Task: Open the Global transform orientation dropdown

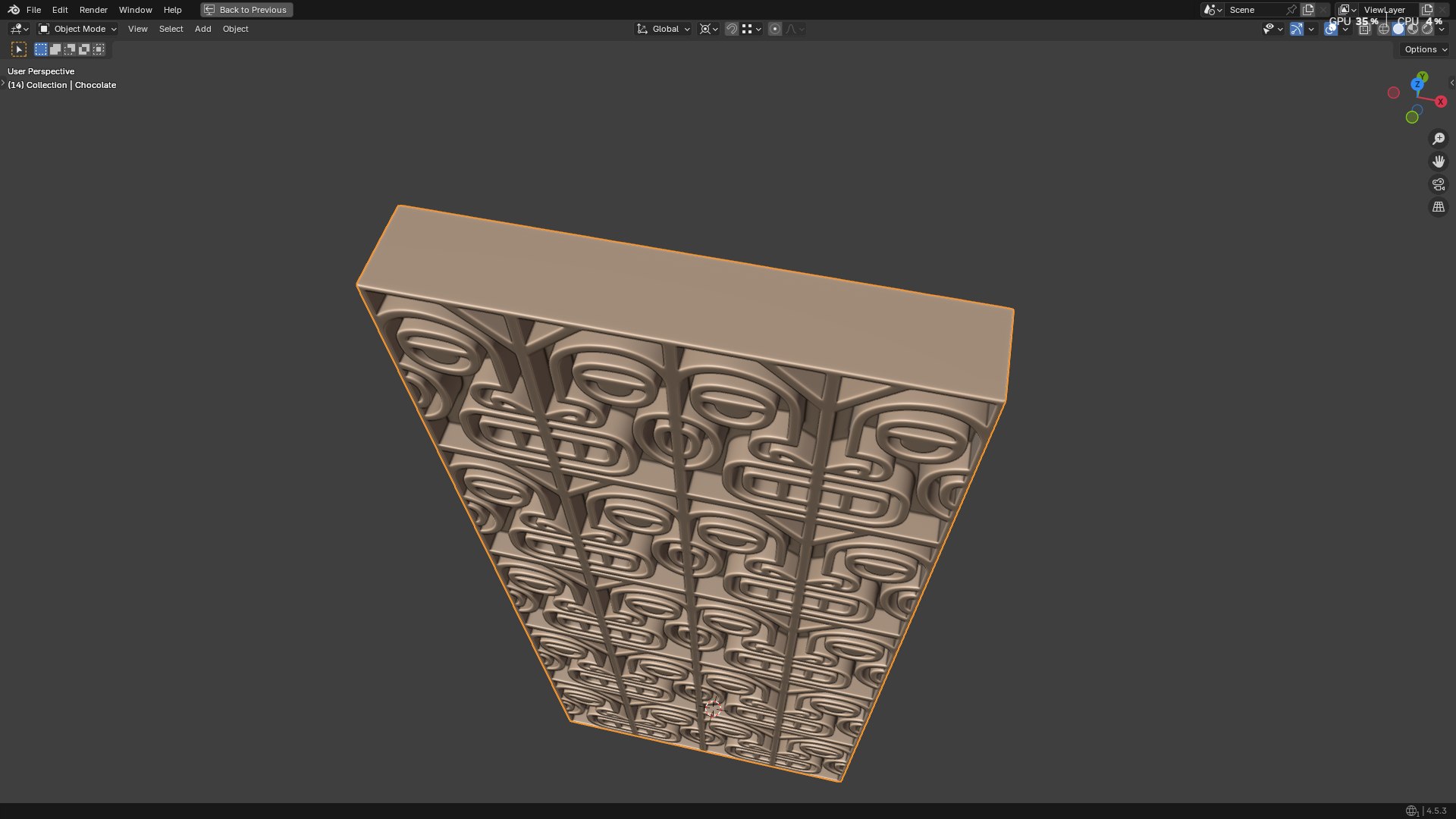Action: click(664, 29)
